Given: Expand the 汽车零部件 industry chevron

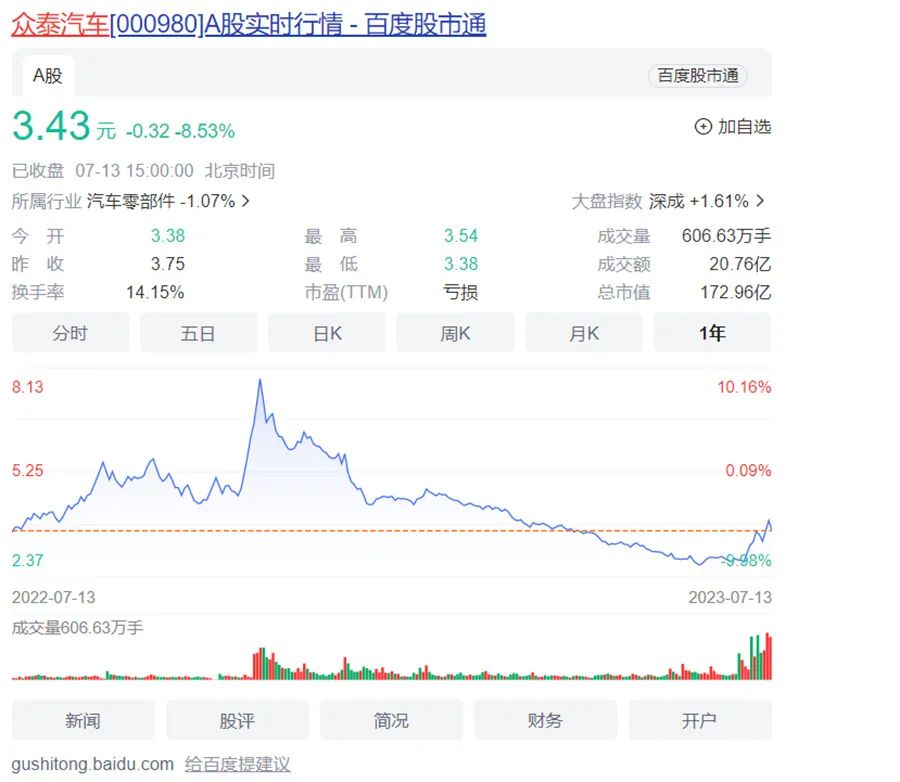Looking at the screenshot, I should [246, 201].
